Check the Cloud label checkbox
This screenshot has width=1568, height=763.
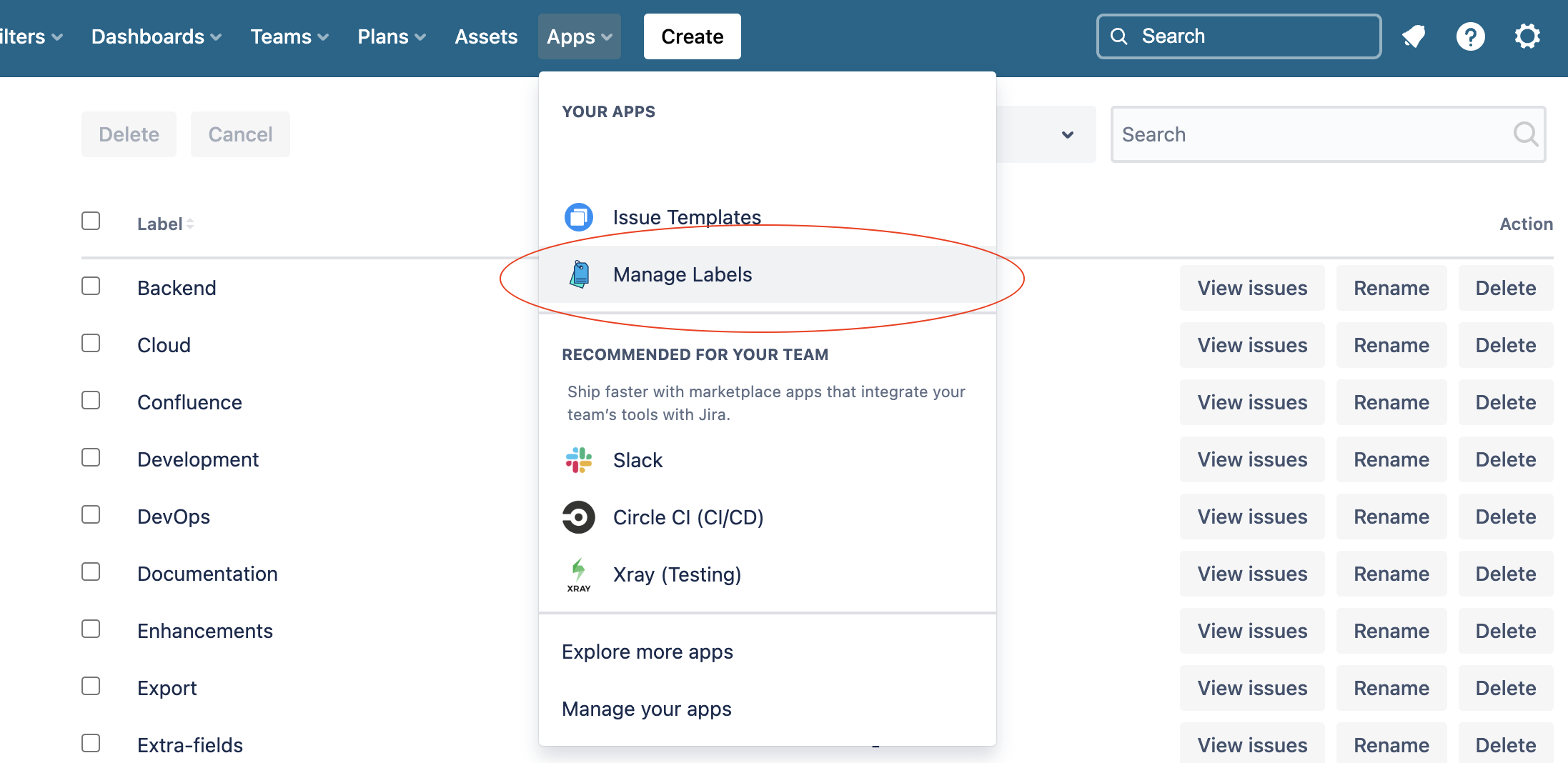(x=91, y=343)
